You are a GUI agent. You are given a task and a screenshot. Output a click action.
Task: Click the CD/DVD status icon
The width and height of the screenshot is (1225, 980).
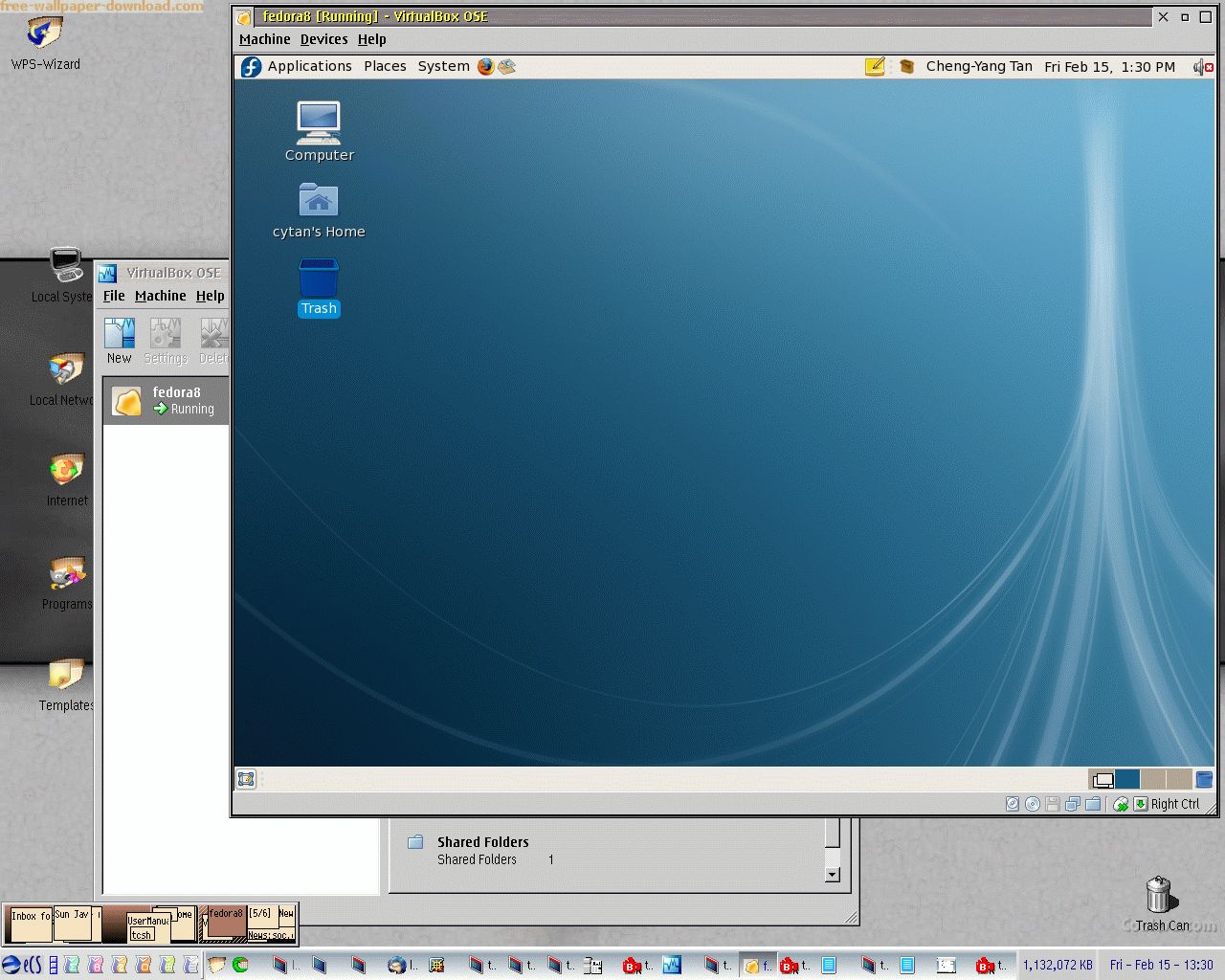[x=1033, y=804]
